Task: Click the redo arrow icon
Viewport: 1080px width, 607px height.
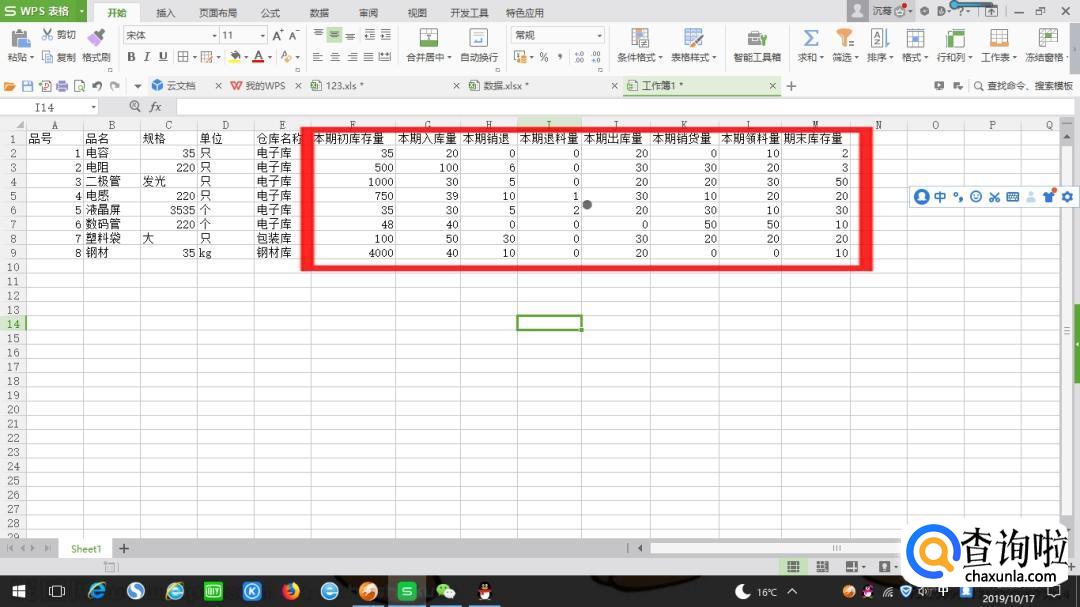Action: 115,86
